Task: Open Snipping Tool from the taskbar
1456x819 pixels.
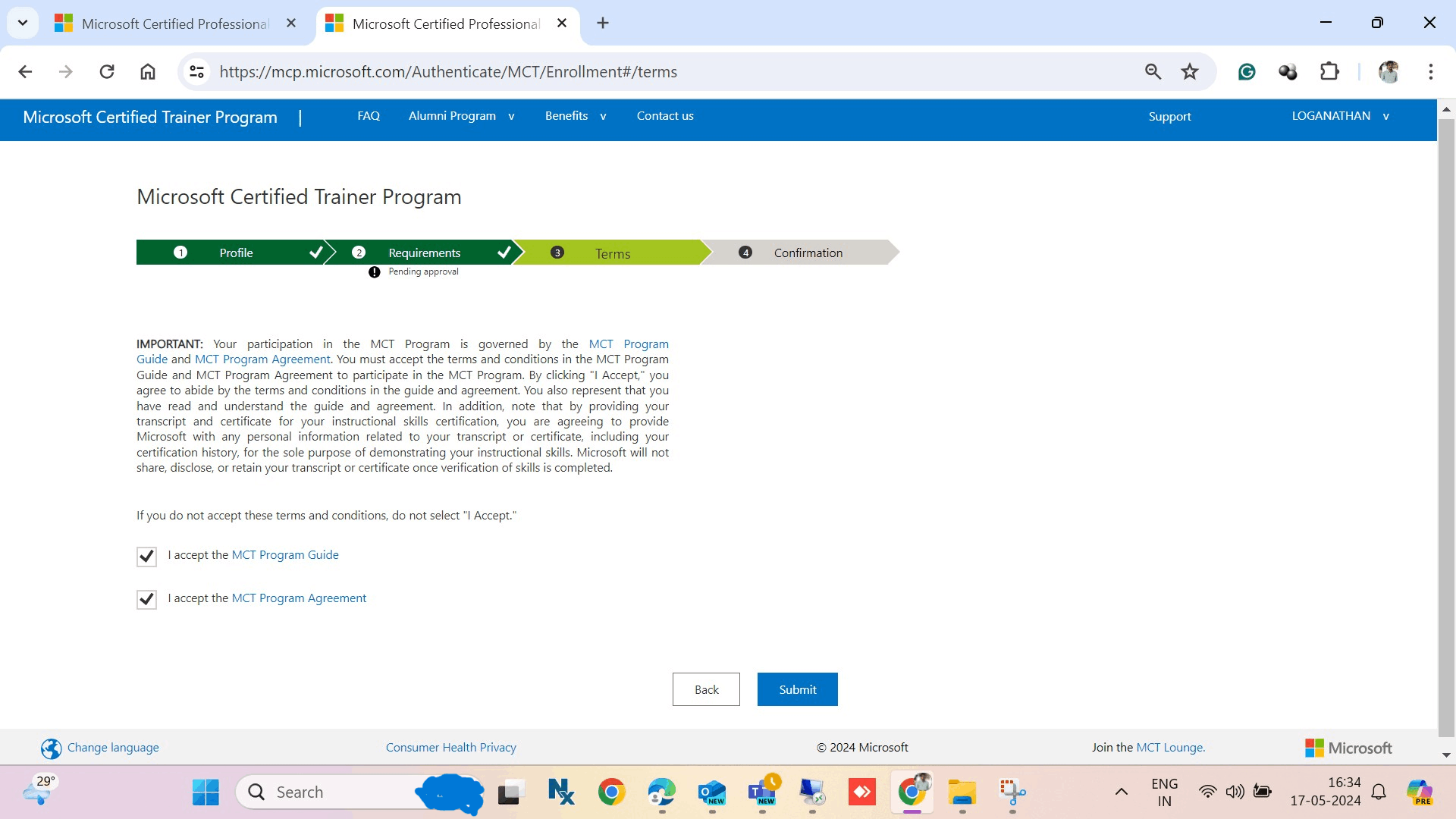Action: [1012, 792]
